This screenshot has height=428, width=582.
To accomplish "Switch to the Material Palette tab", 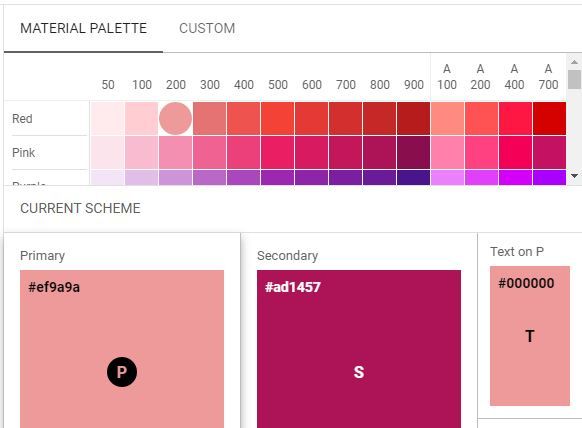I will (84, 29).
